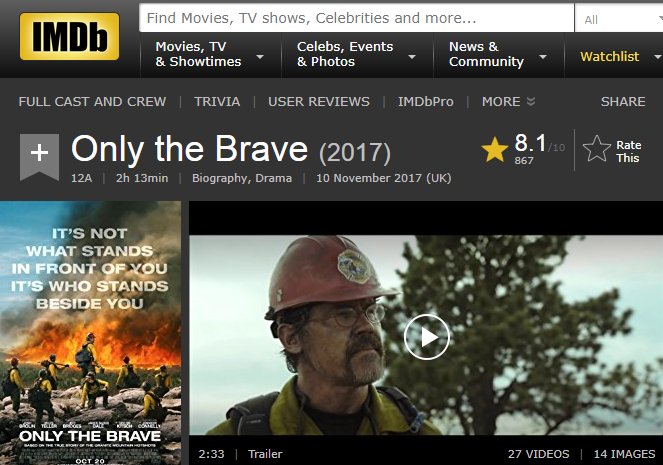The width and height of the screenshot is (663, 465).
Task: Open the All search category dropdown
Action: coord(619,19)
